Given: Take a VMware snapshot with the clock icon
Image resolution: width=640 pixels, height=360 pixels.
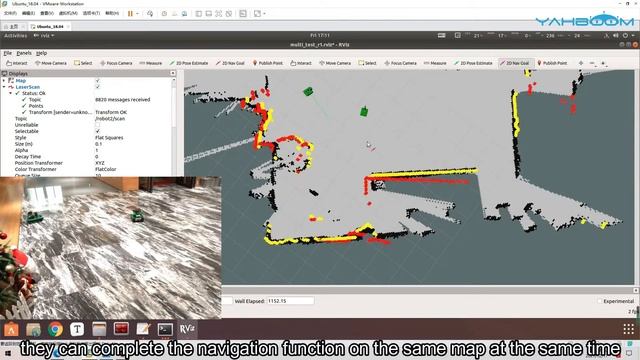Looking at the screenshot, I should [x=164, y=13].
